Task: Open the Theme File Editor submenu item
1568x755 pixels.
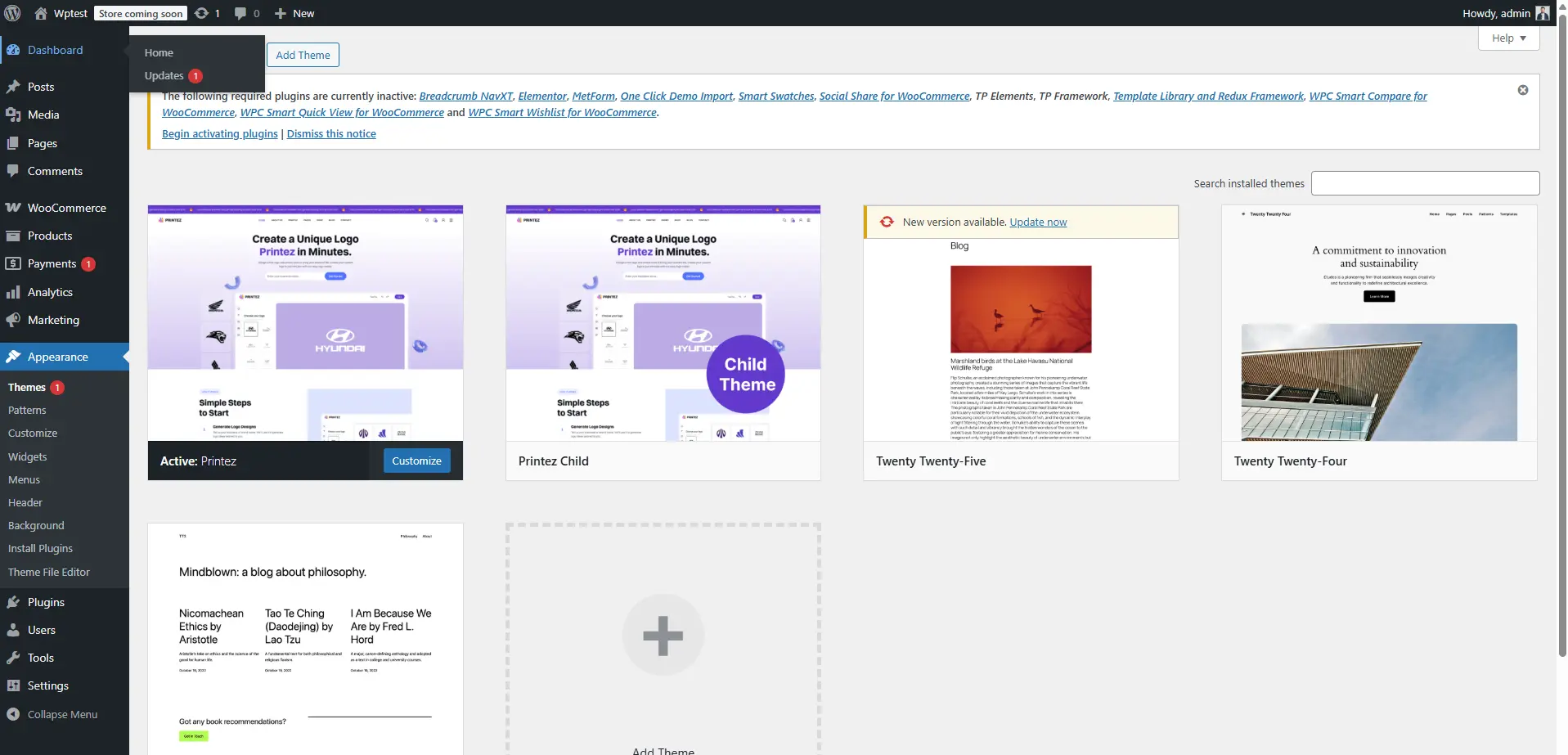Action: click(x=49, y=572)
